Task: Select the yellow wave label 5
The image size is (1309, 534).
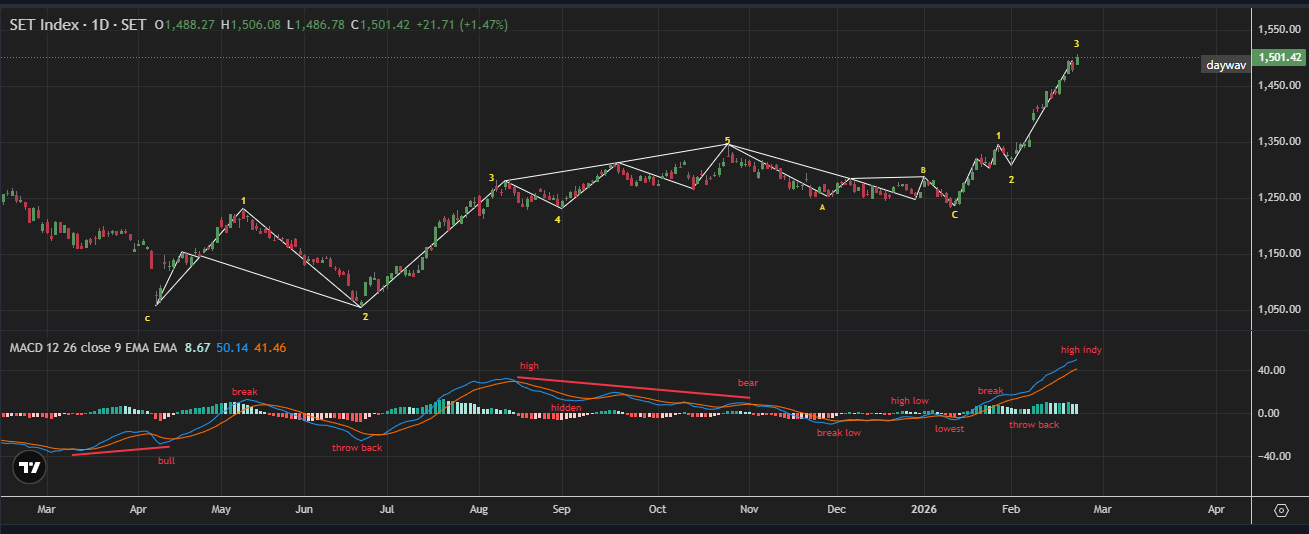Action: [x=727, y=141]
